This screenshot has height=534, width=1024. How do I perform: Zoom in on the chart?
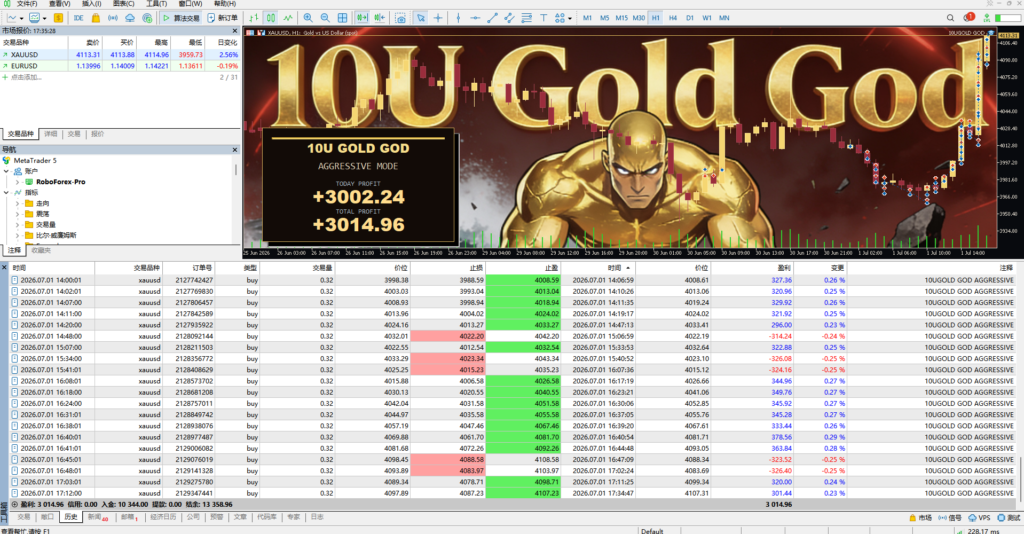point(308,18)
